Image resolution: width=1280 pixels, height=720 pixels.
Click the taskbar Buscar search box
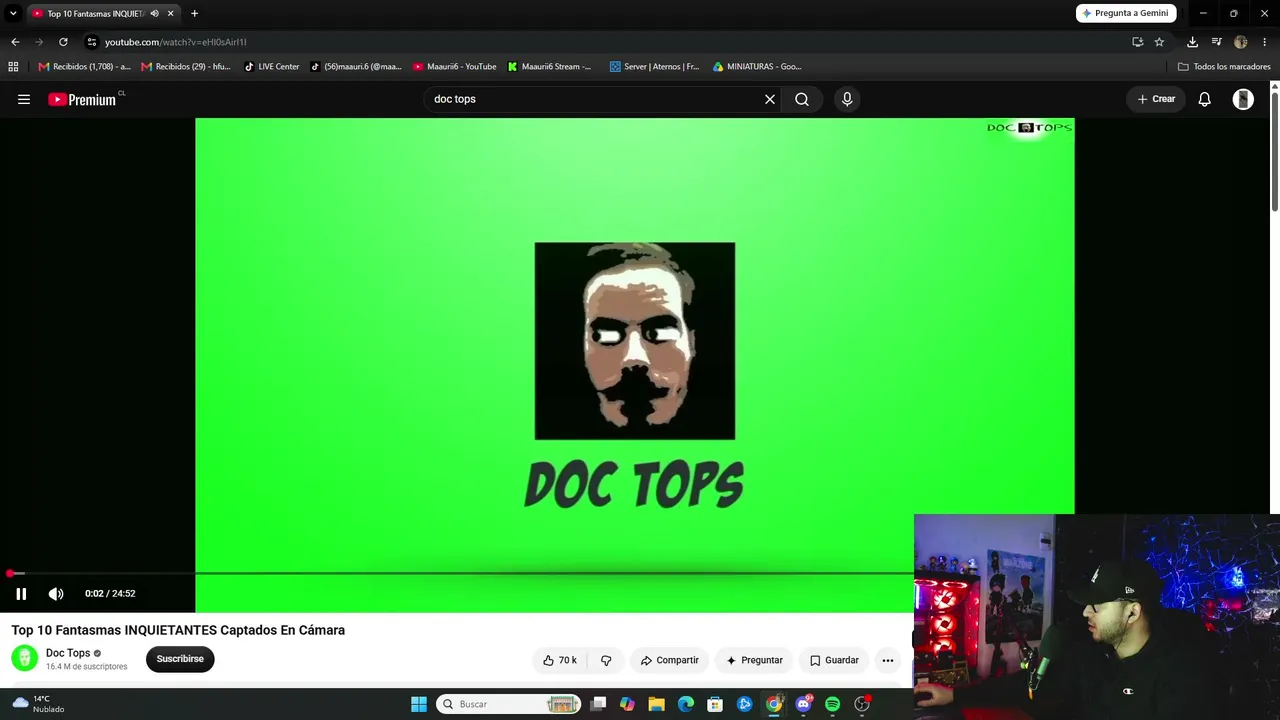[x=508, y=704]
